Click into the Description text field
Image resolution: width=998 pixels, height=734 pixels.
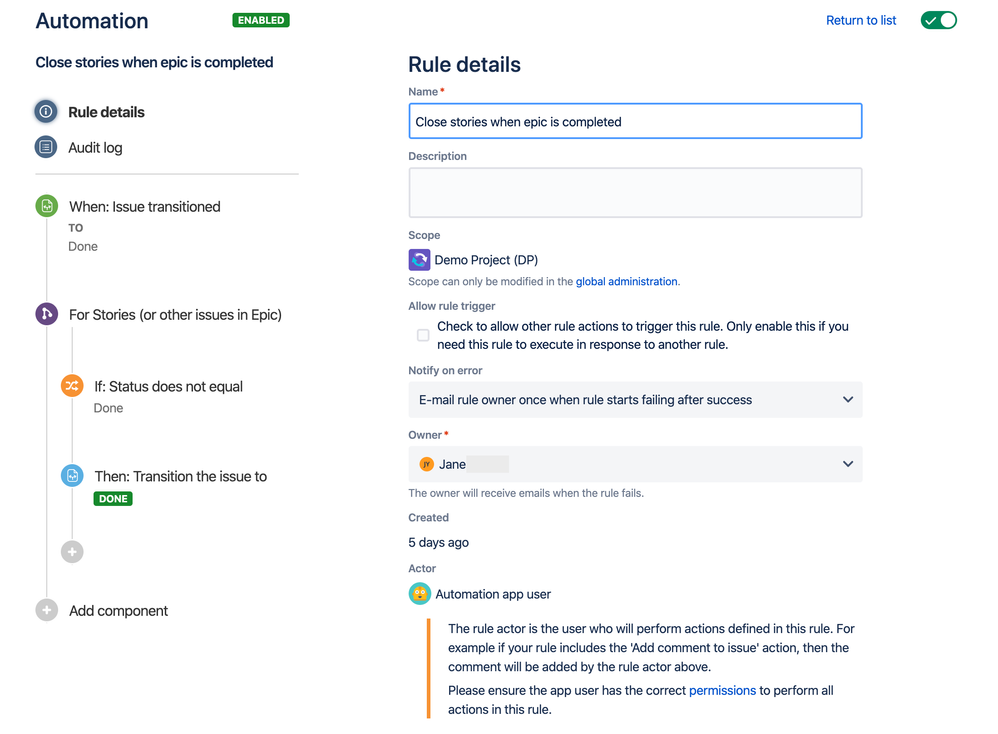[x=635, y=193]
